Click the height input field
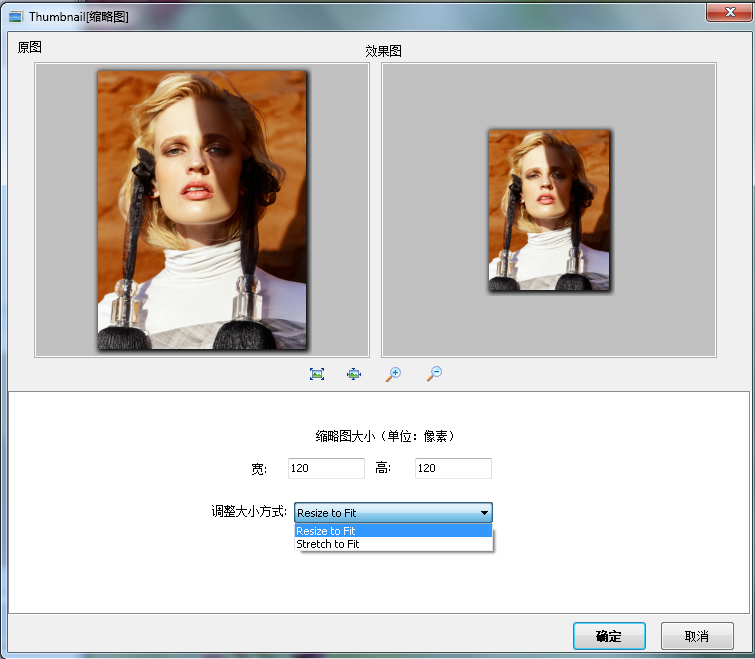 tap(453, 469)
